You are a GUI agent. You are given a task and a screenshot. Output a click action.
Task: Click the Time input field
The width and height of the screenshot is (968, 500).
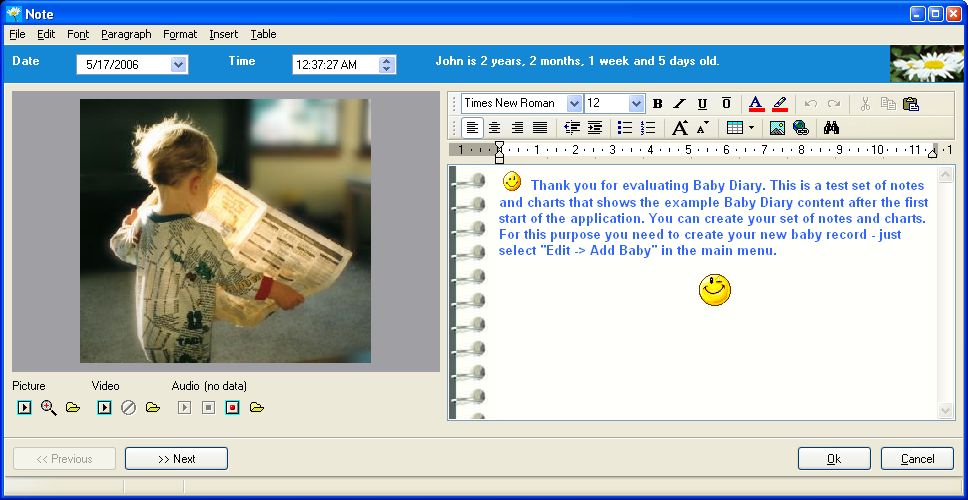(335, 65)
